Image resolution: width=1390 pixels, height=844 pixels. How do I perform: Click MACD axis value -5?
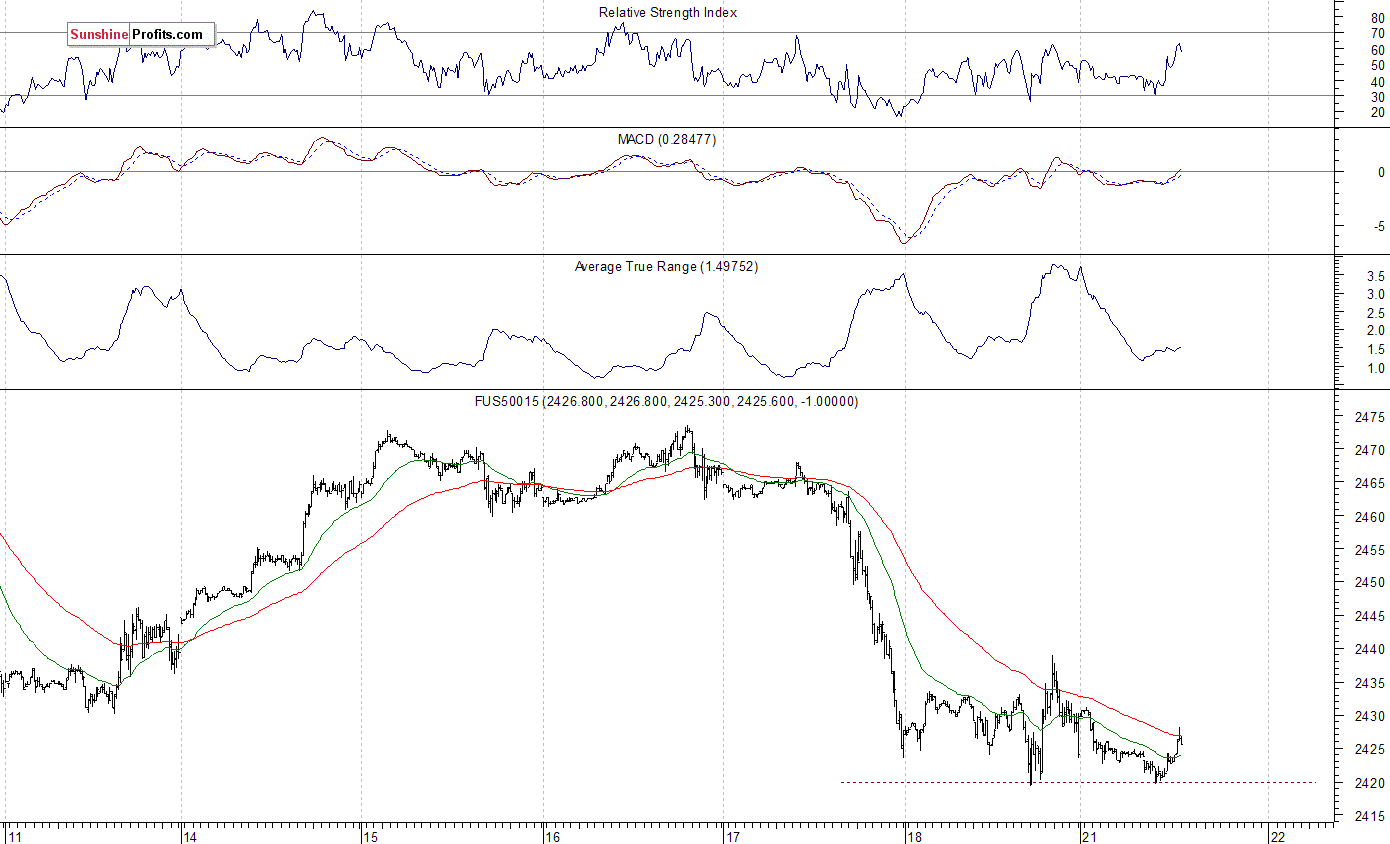click(x=1378, y=226)
